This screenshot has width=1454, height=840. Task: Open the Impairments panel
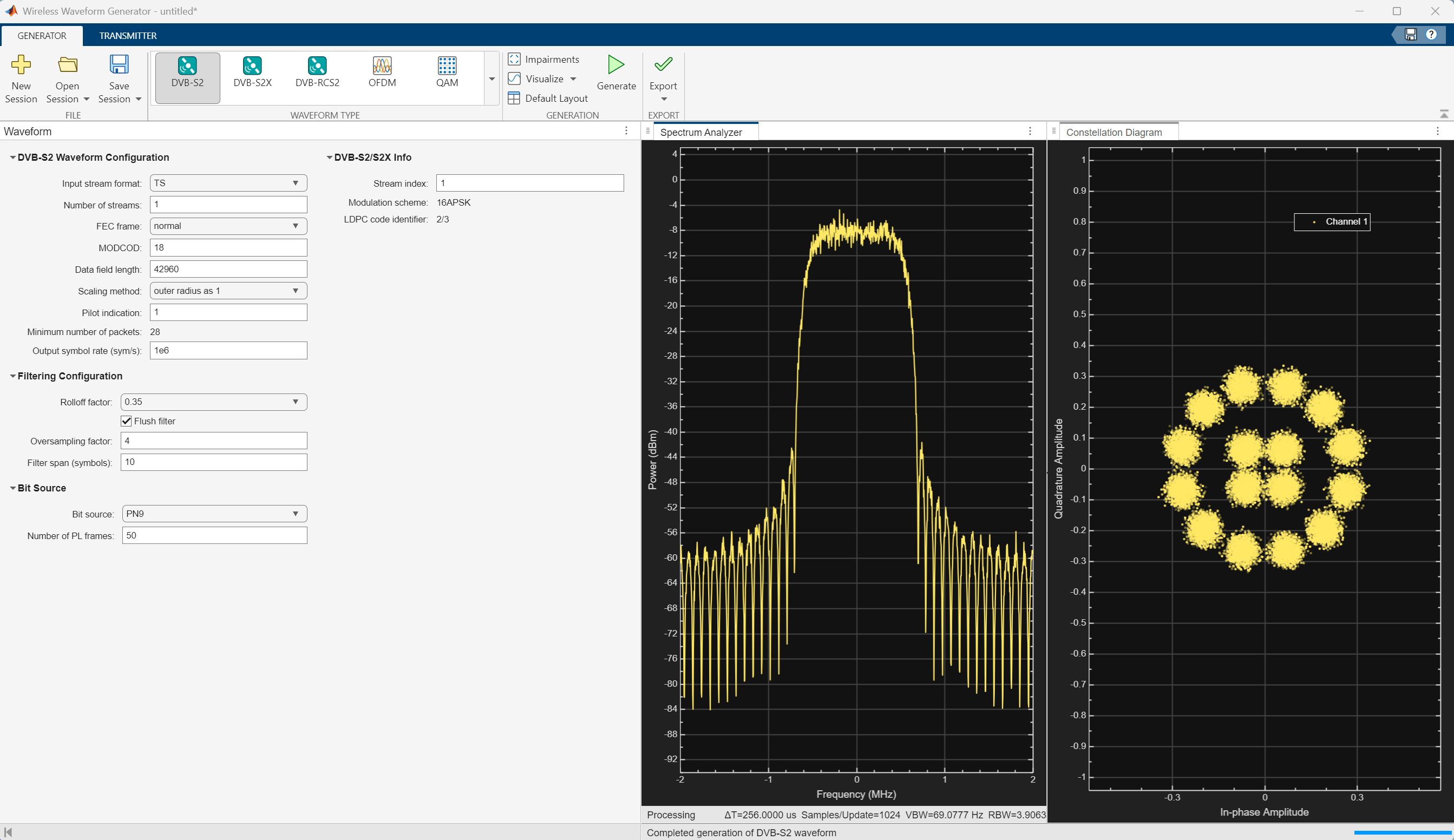point(543,60)
